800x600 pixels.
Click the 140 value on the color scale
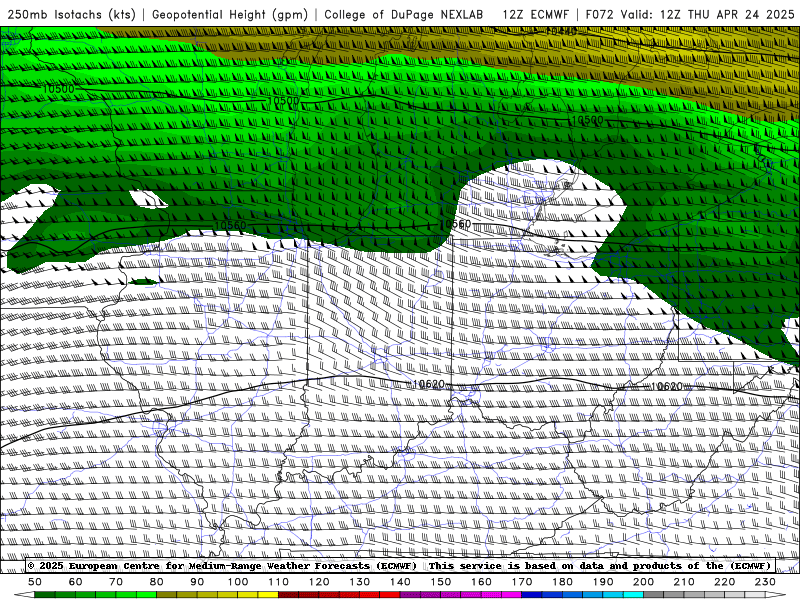pyautogui.click(x=400, y=582)
